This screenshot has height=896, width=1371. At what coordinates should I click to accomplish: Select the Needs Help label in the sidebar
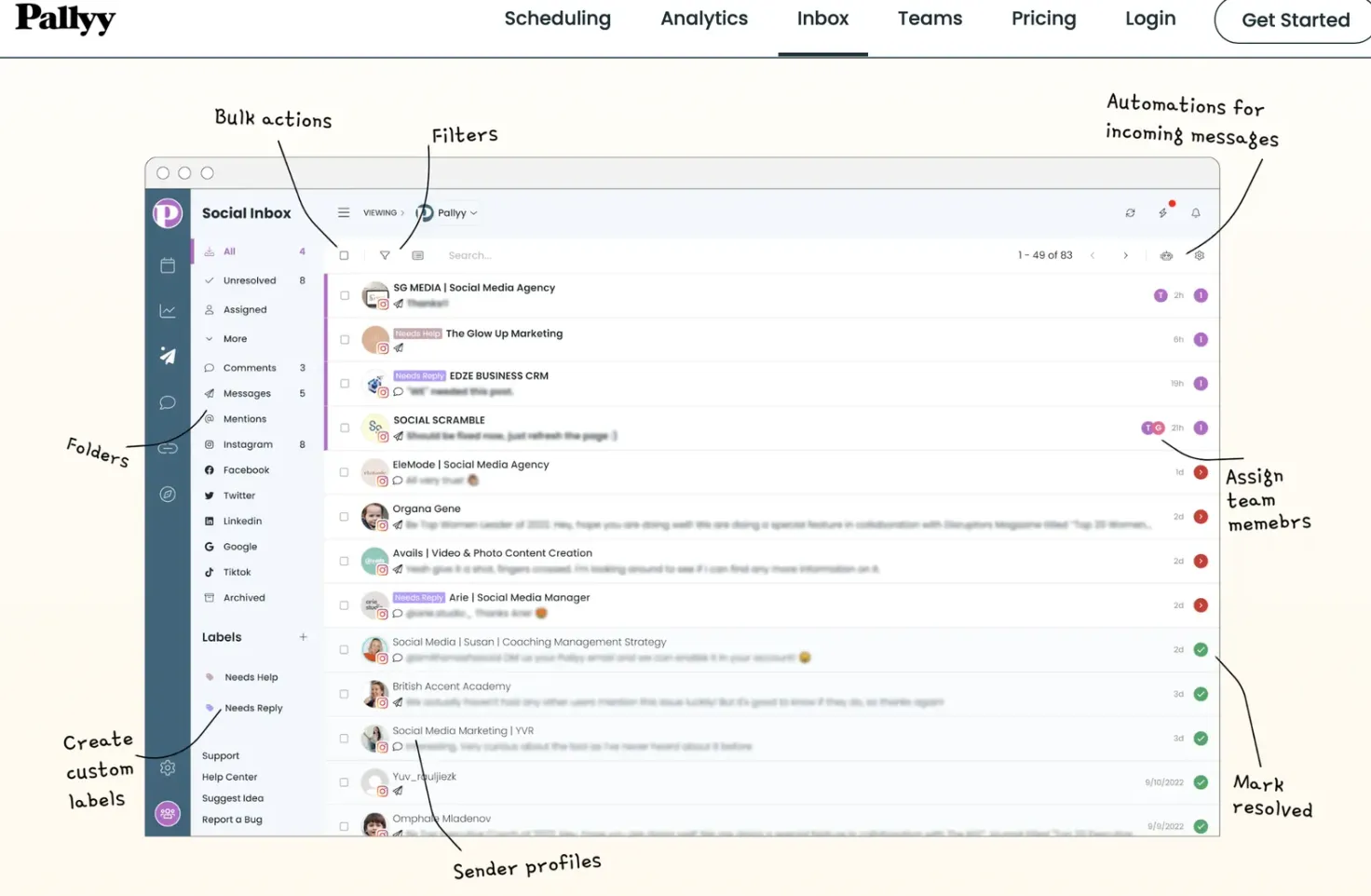tap(251, 677)
